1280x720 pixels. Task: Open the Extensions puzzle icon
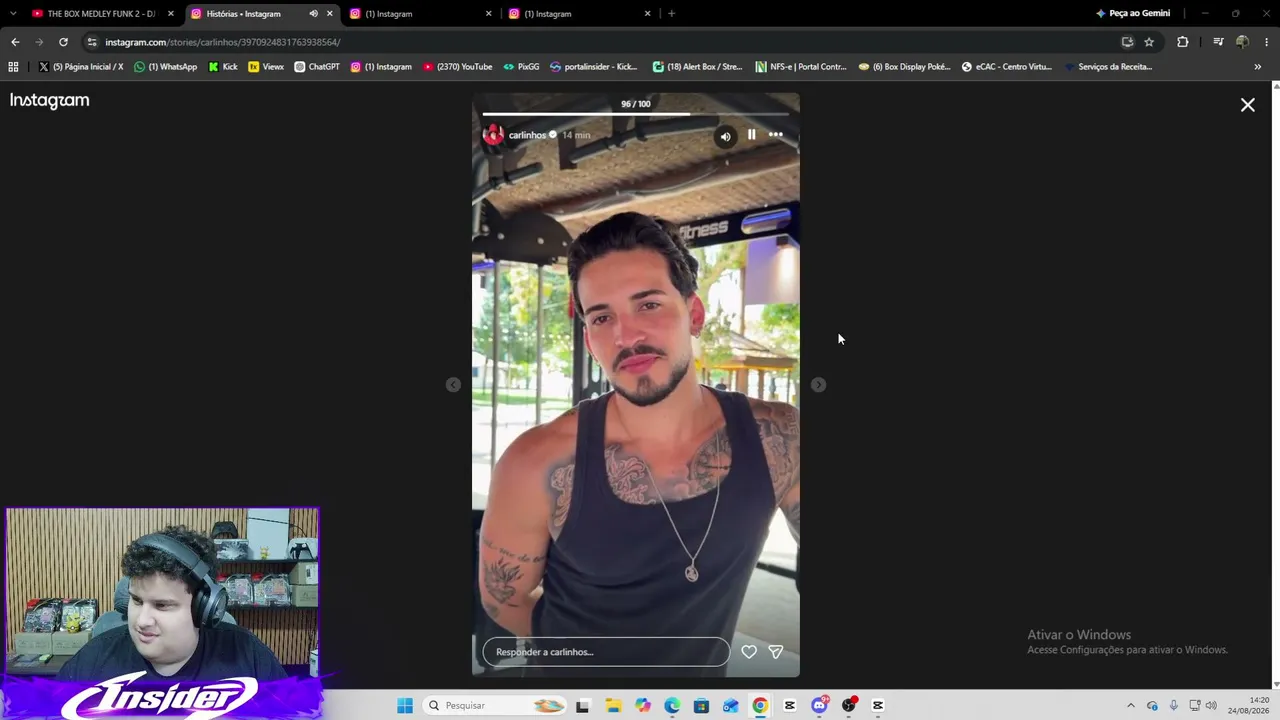1183,42
